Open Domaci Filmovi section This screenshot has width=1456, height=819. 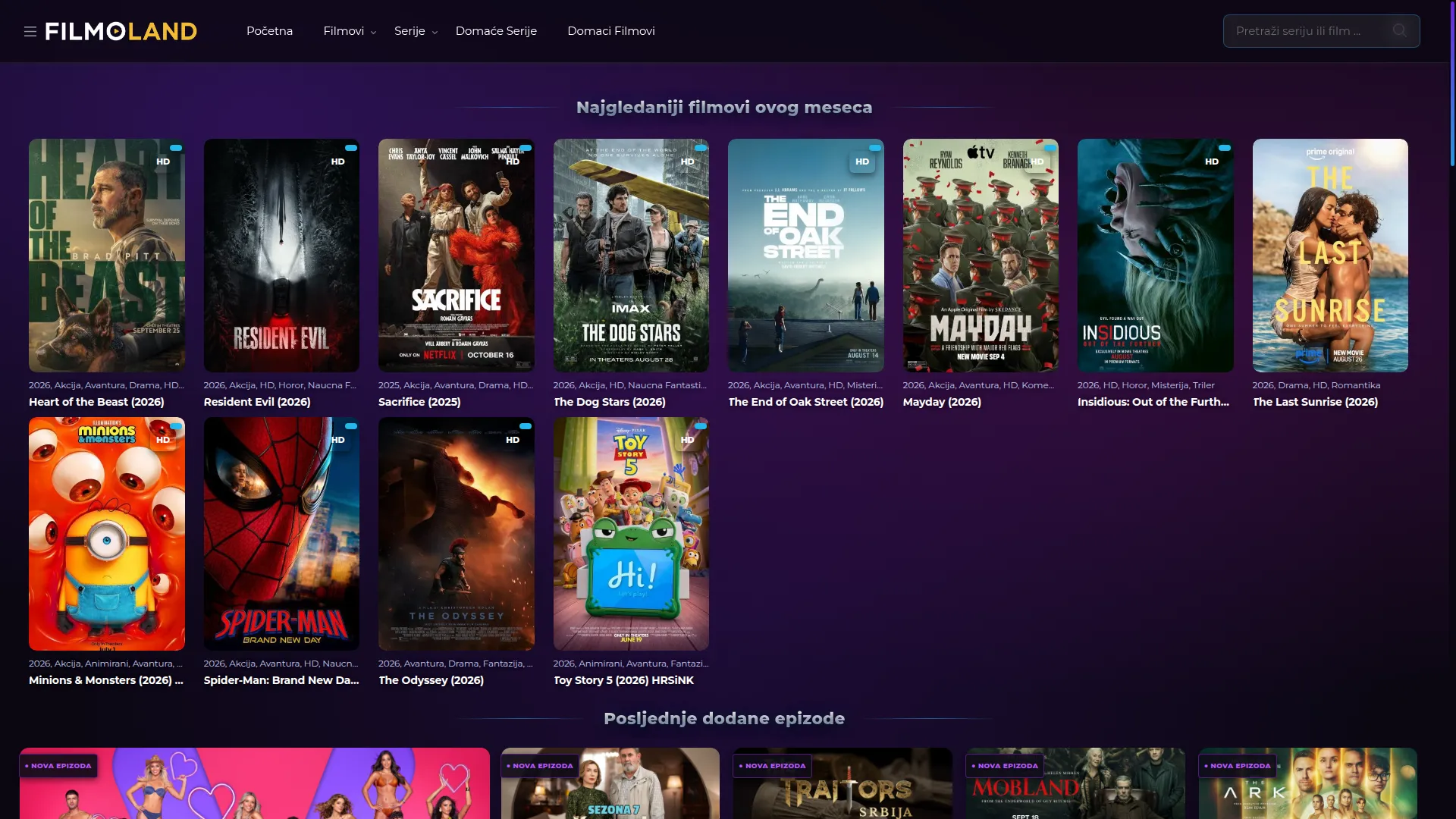(x=611, y=31)
